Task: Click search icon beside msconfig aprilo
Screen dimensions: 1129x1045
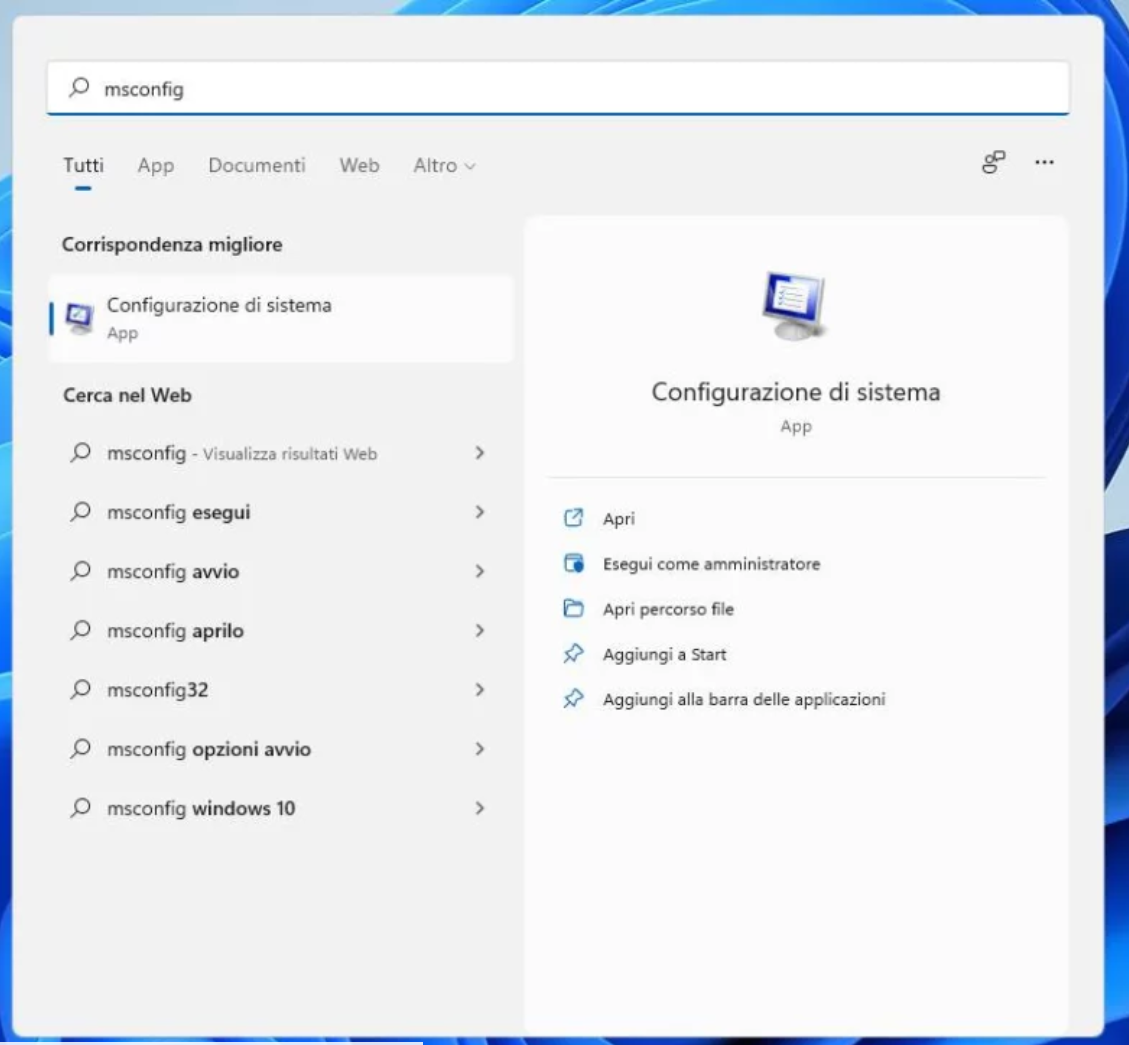Action: [81, 631]
